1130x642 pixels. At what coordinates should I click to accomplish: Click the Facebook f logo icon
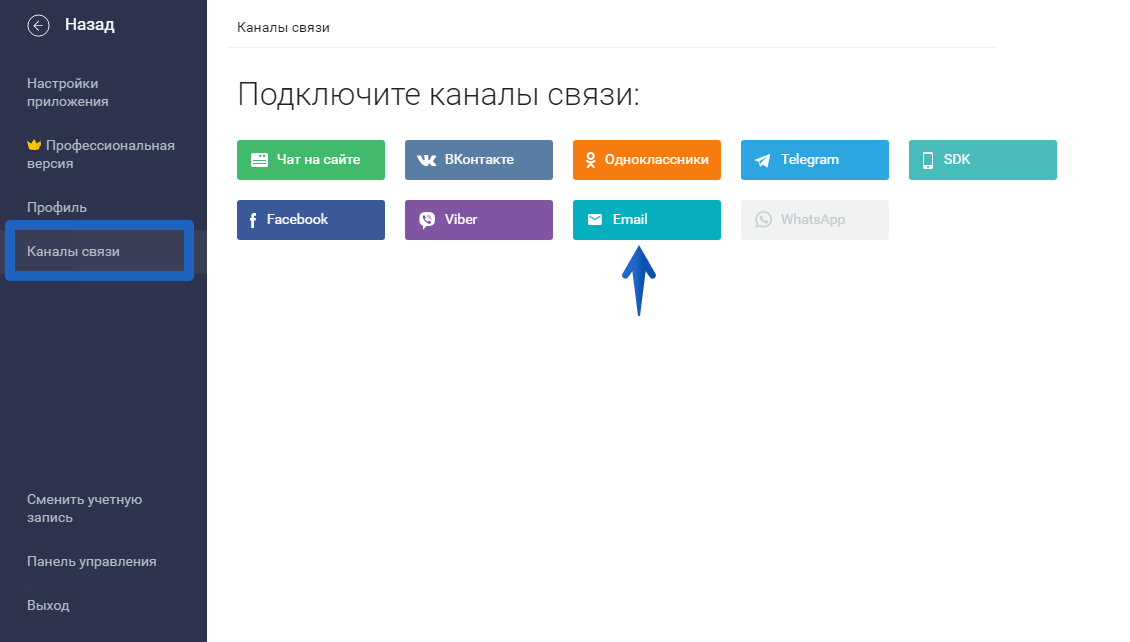tap(253, 220)
